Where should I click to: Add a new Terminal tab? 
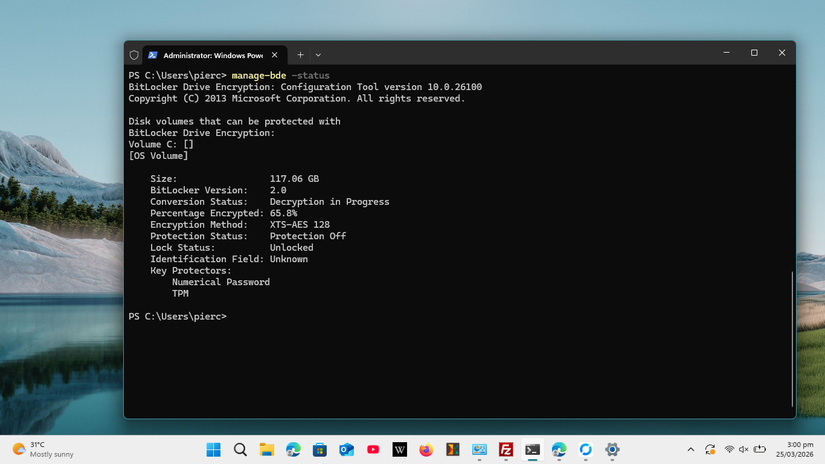[x=300, y=55]
